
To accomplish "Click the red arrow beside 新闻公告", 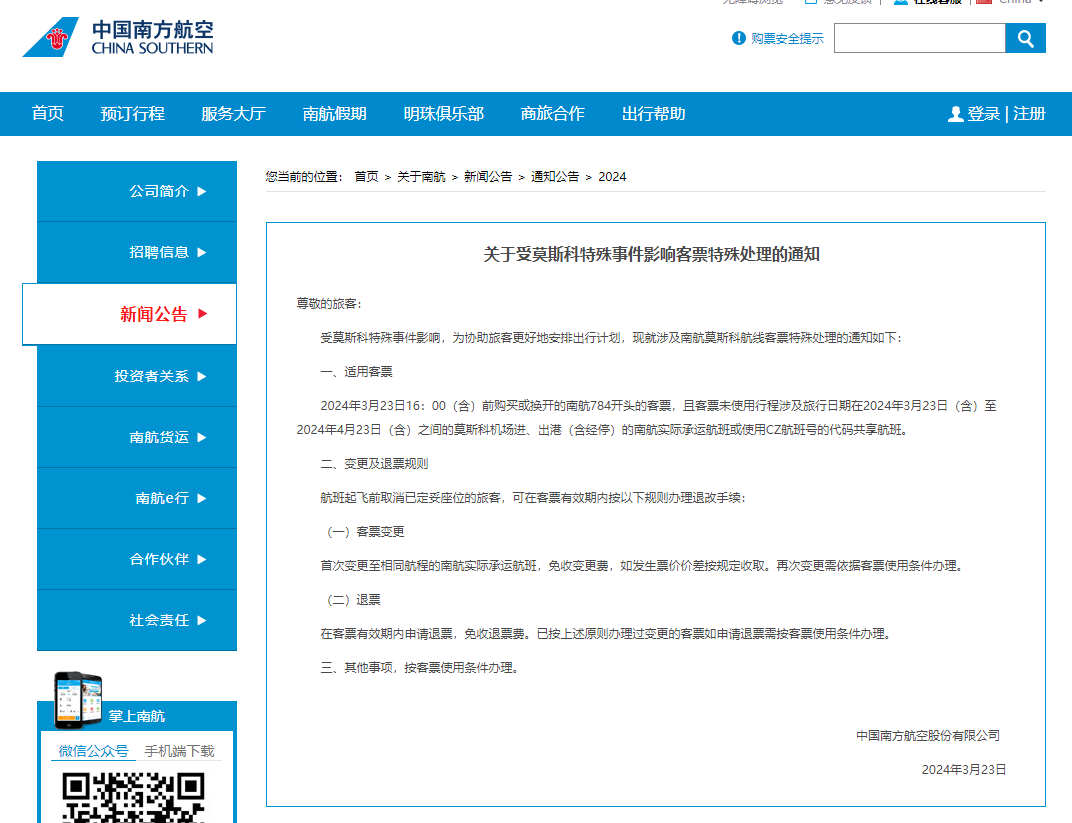I will click(203, 314).
